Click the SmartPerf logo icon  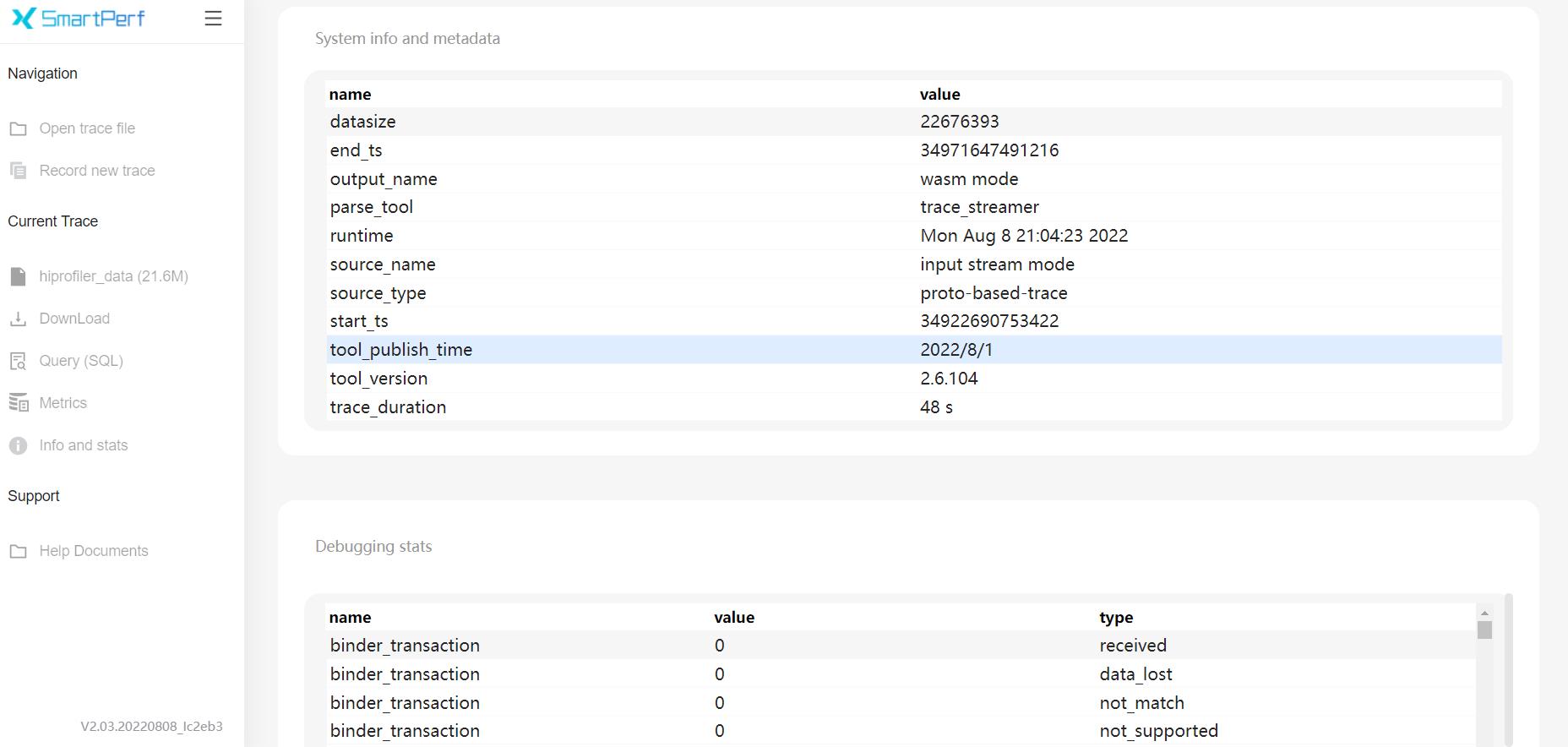[24, 19]
